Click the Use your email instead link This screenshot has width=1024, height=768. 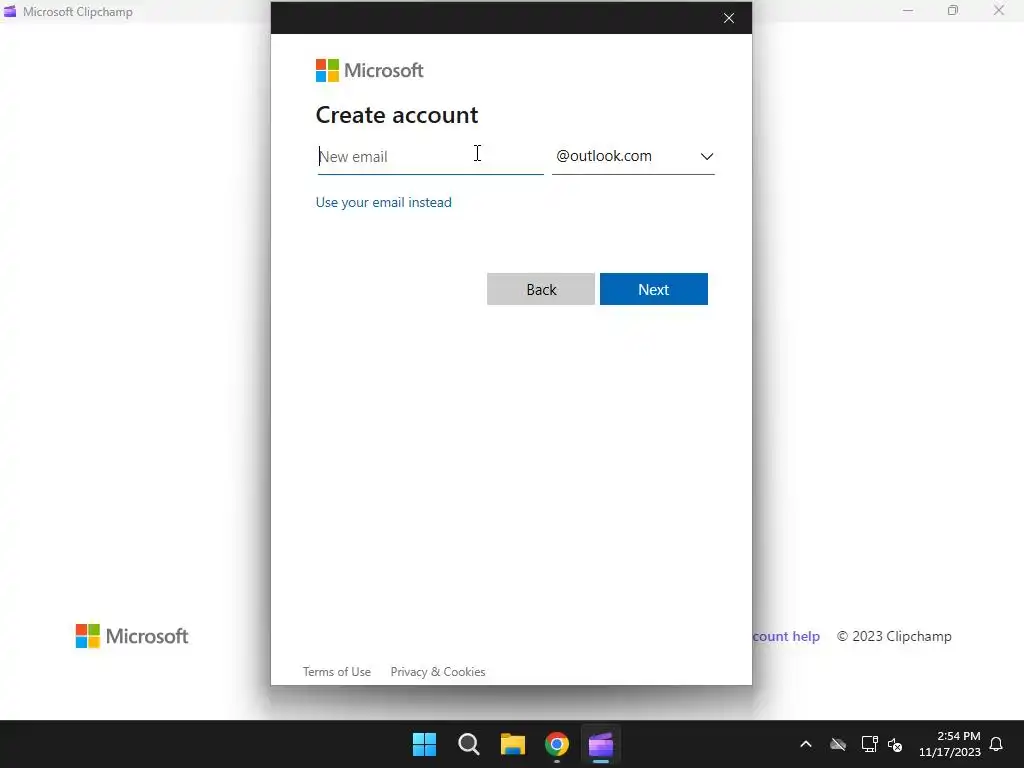(x=383, y=202)
